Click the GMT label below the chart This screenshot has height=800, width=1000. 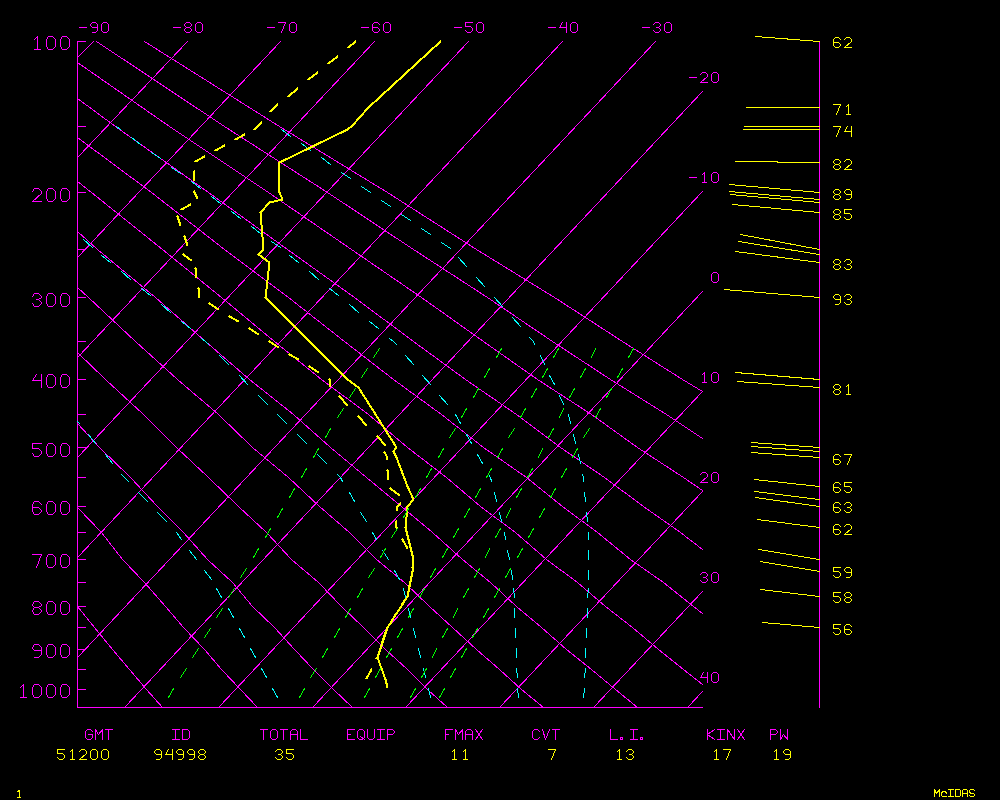(x=98, y=735)
